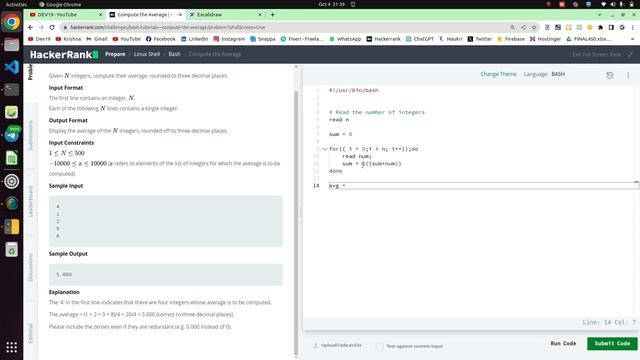Open a new browser tab
The height and width of the screenshot is (360, 640).
pos(272,15)
